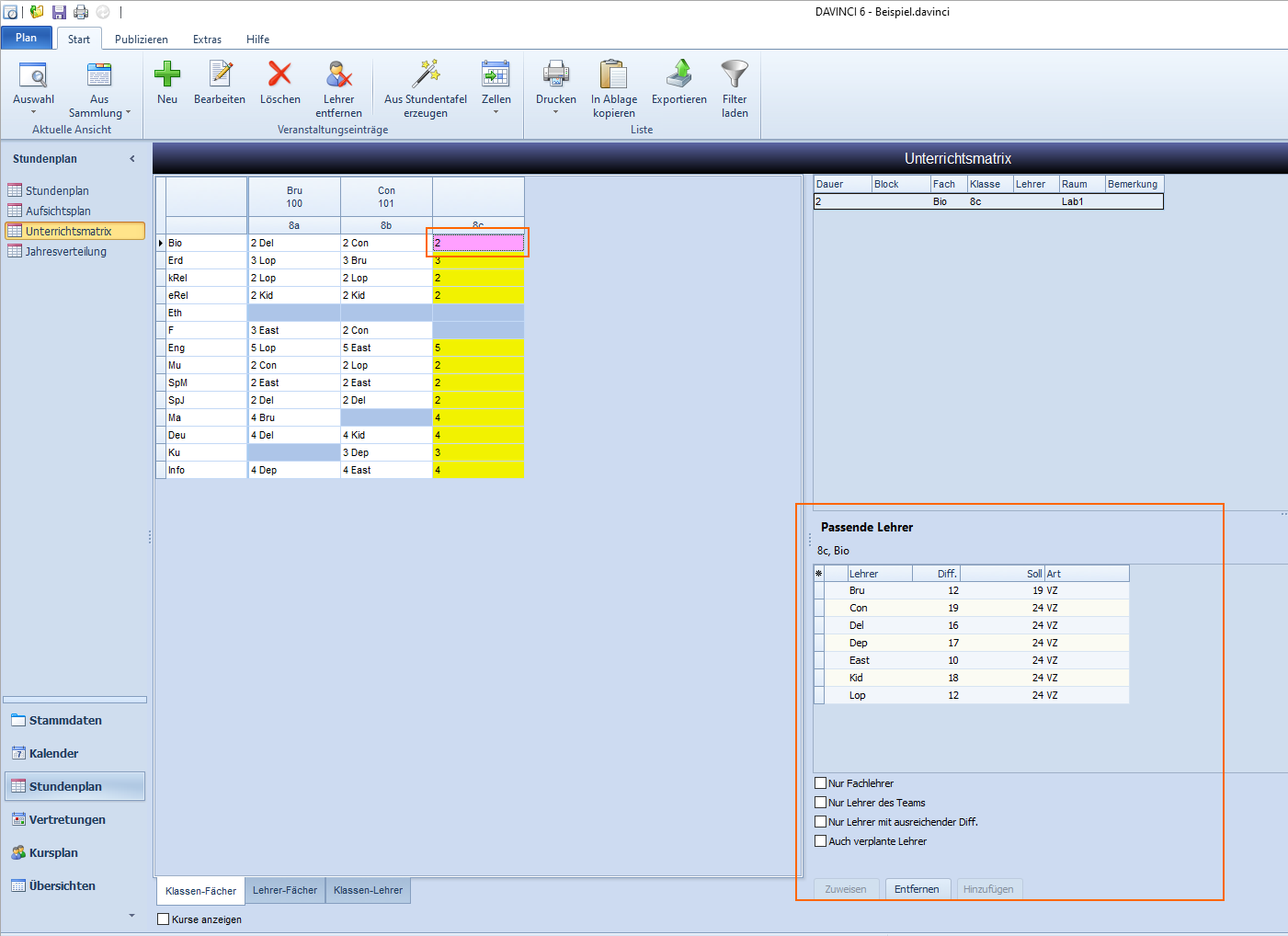Click the Bearbeiten edit icon
The width and height of the screenshot is (1288, 936).
coord(220,74)
